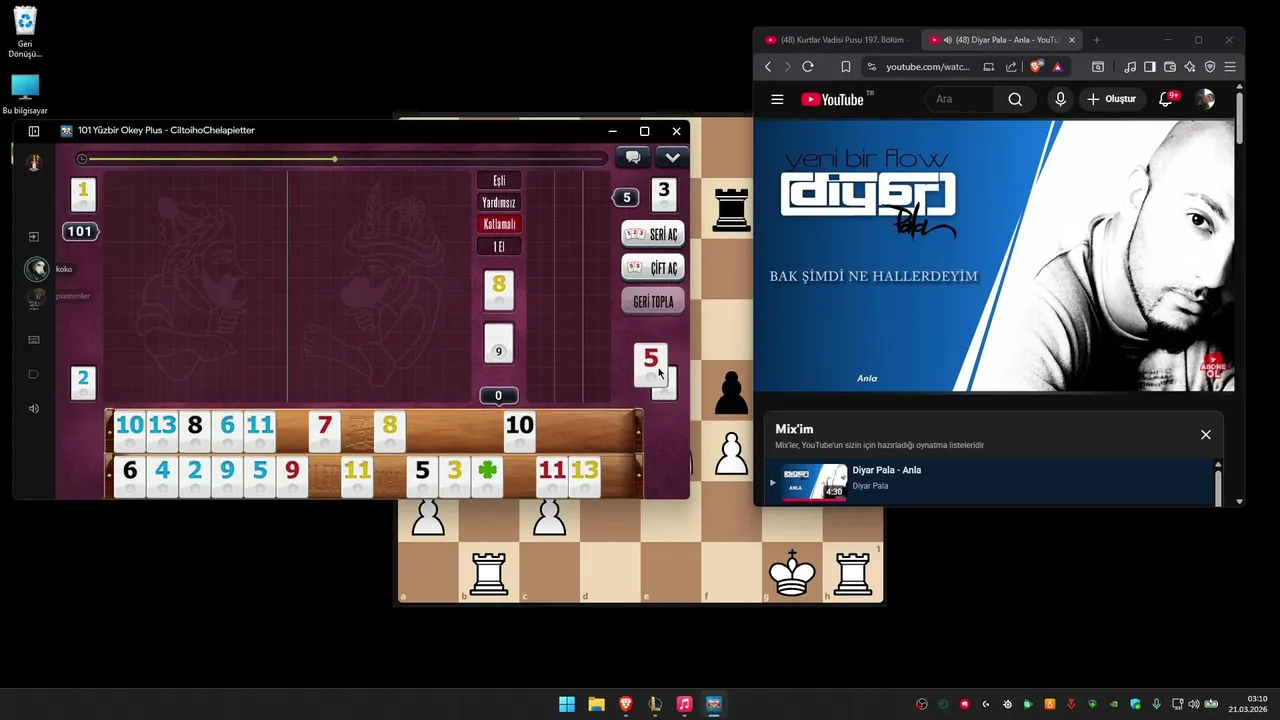Viewport: 1280px width, 720px height.
Task: Reload the YouTube page
Action: point(808,67)
